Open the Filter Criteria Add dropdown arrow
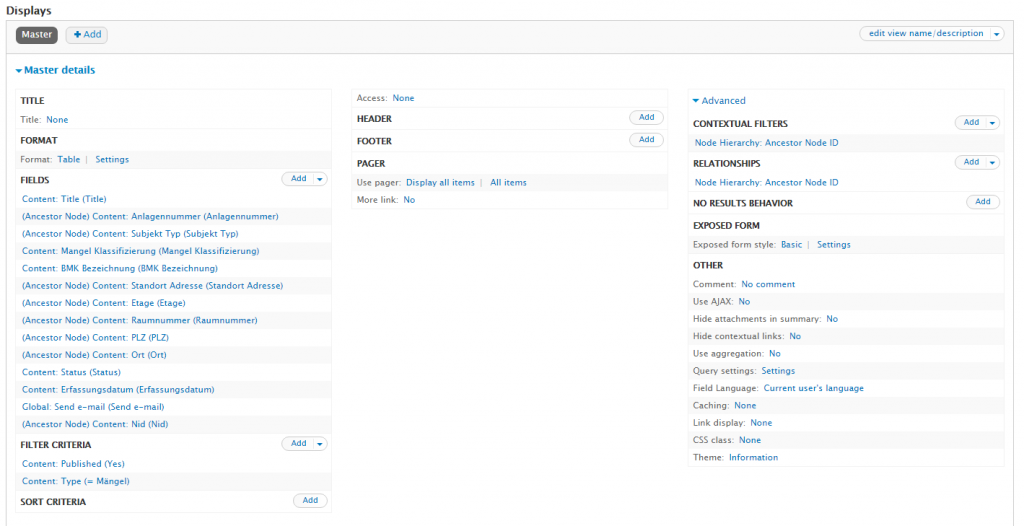The height and width of the screenshot is (526, 1024). pos(319,444)
